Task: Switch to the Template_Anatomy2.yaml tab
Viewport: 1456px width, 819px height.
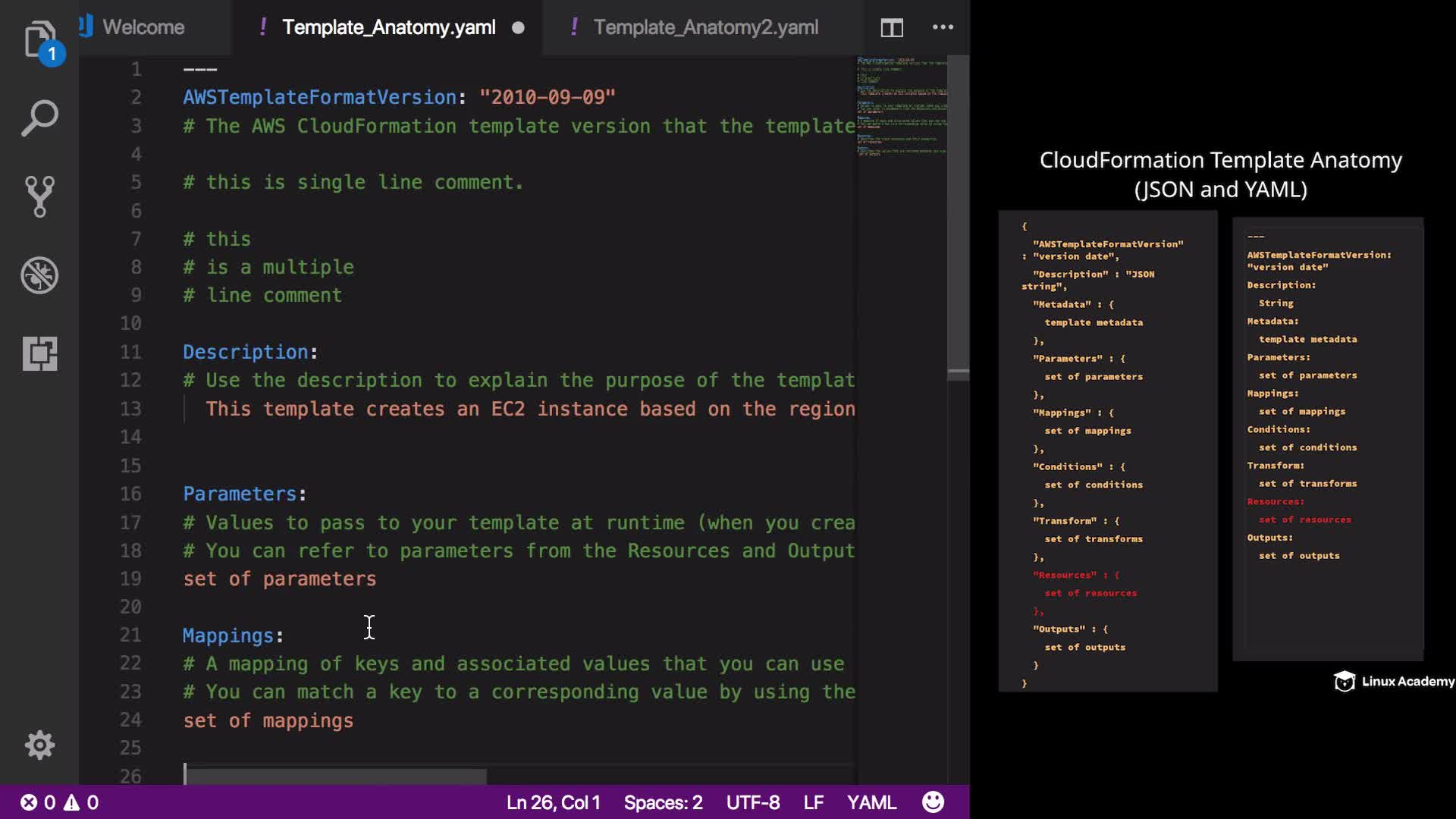Action: [x=705, y=27]
